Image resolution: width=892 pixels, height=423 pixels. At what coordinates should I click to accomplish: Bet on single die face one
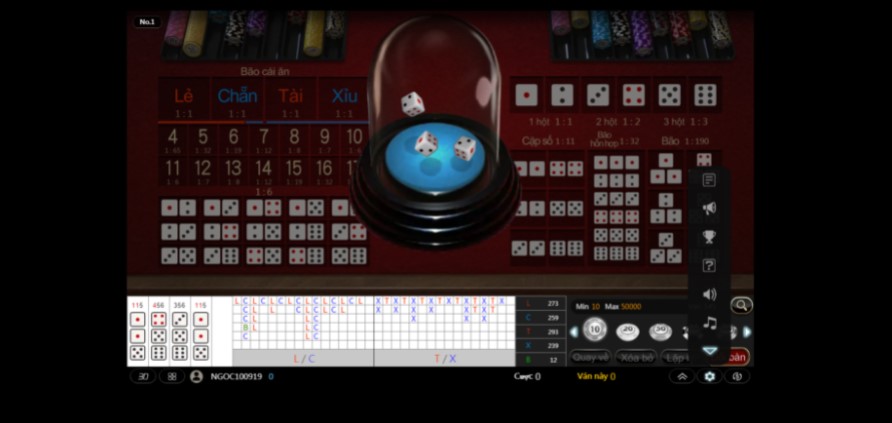[x=526, y=95]
